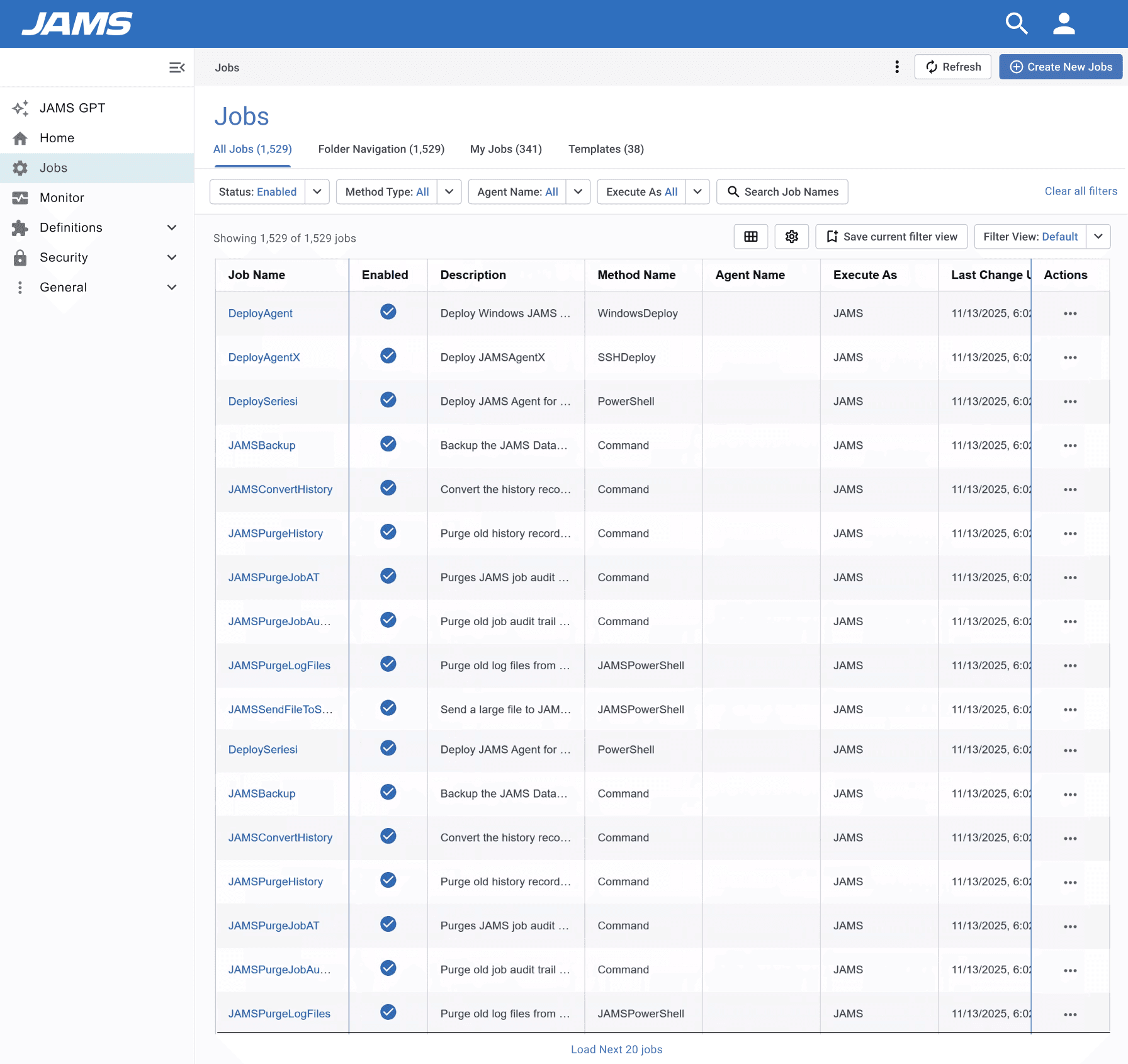The image size is (1128, 1064).
Task: Open JAMS GPT sparkle icon
Action: [x=20, y=108]
